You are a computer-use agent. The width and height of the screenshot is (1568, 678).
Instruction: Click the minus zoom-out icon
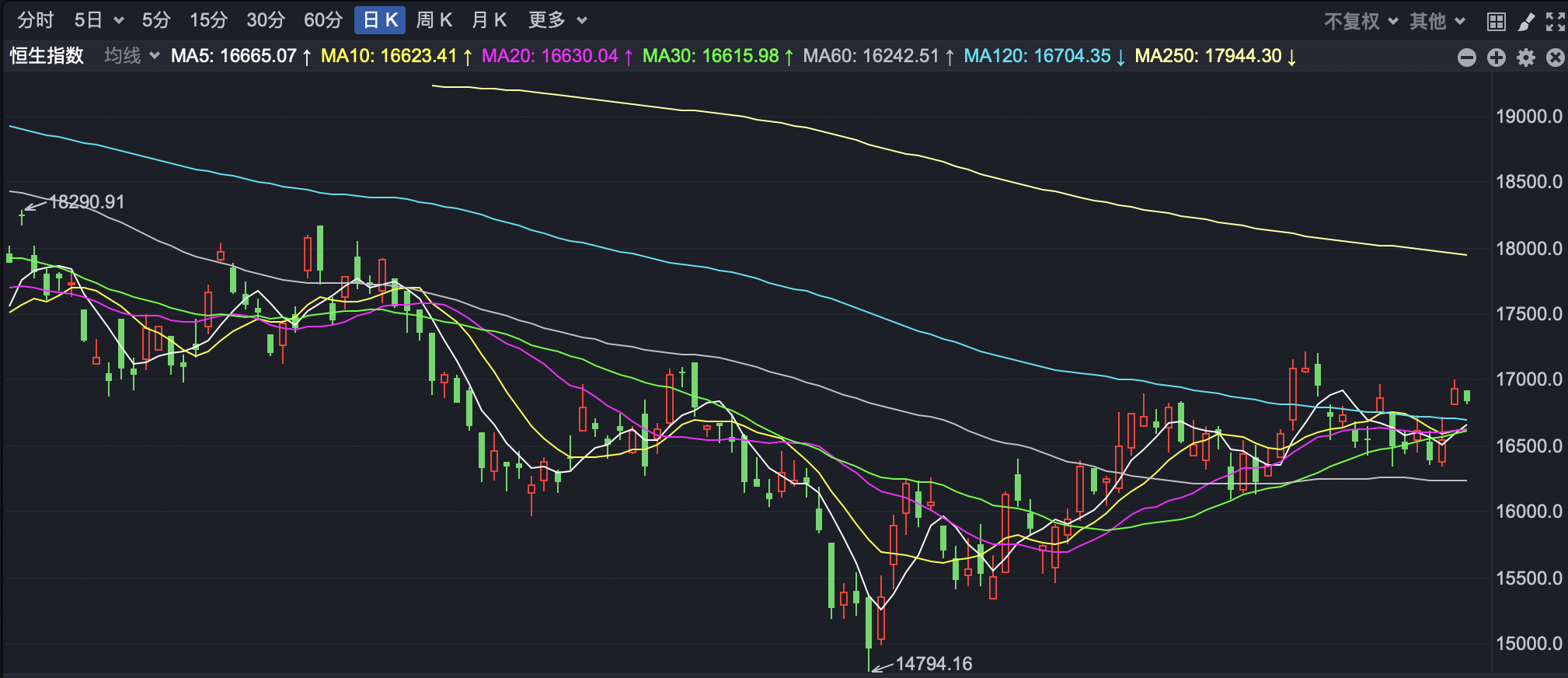(x=1467, y=58)
